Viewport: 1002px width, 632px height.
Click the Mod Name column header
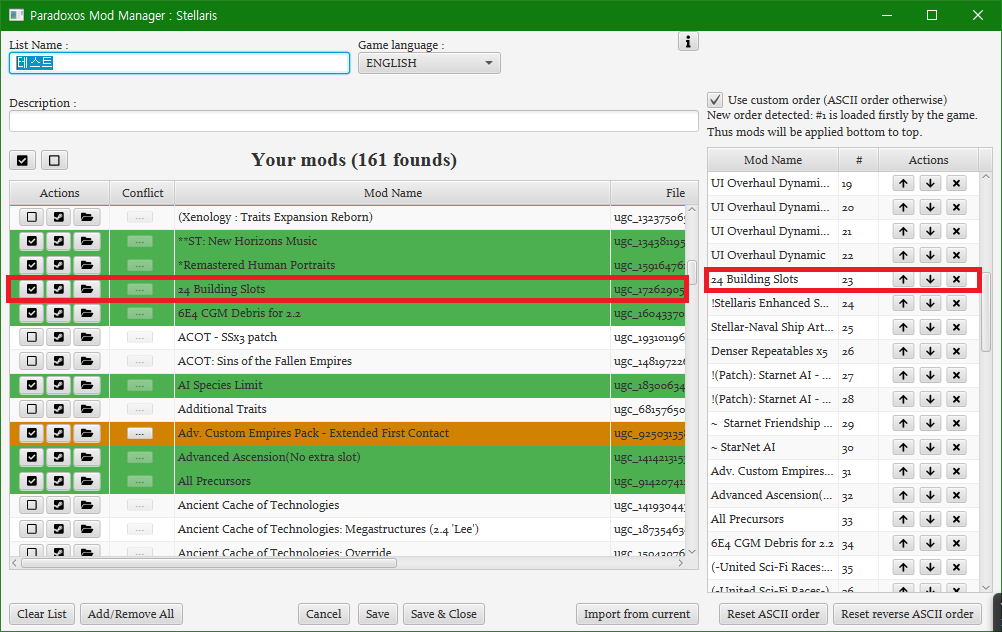[x=391, y=192]
